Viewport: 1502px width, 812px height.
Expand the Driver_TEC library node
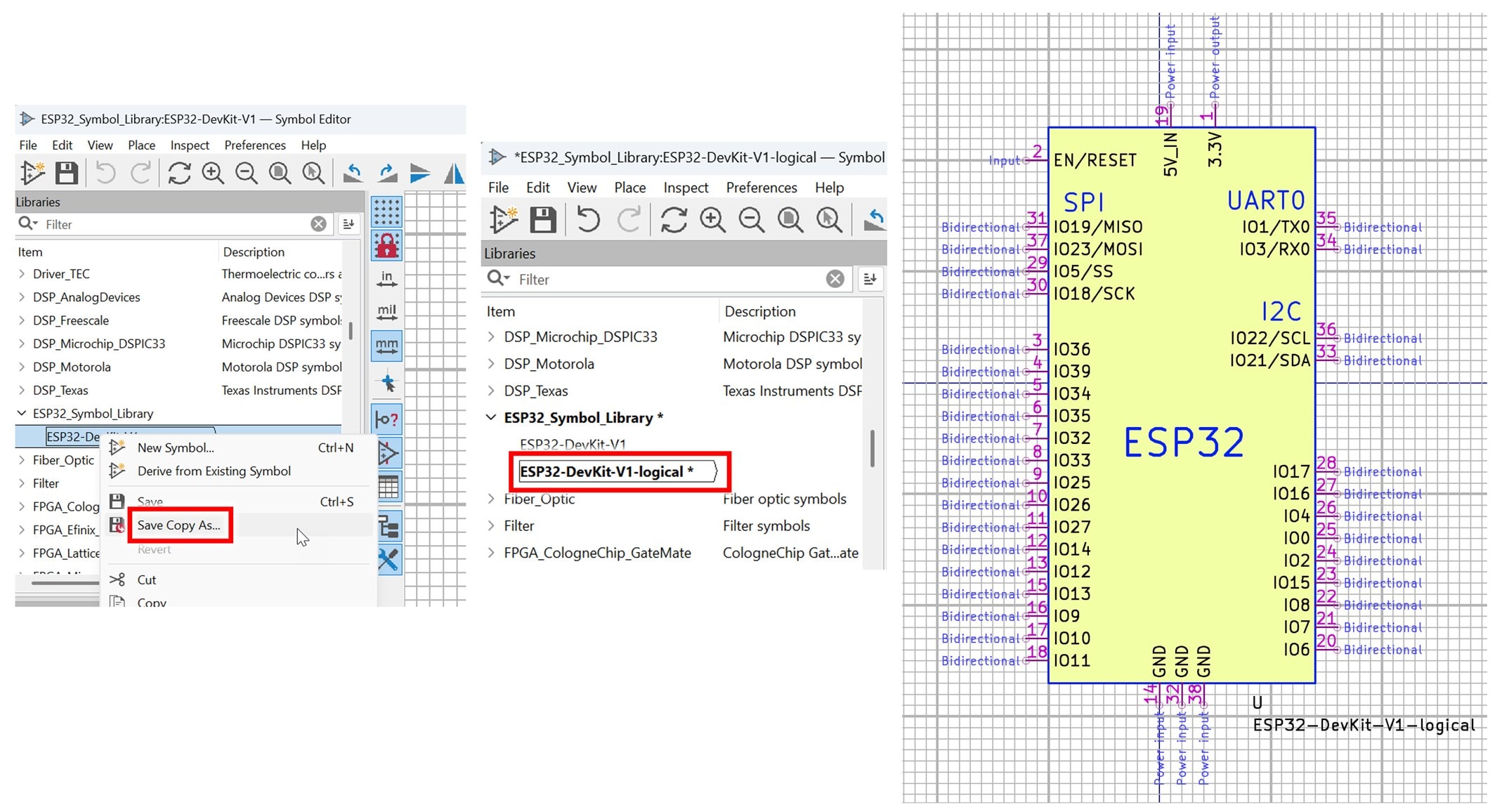pos(22,274)
